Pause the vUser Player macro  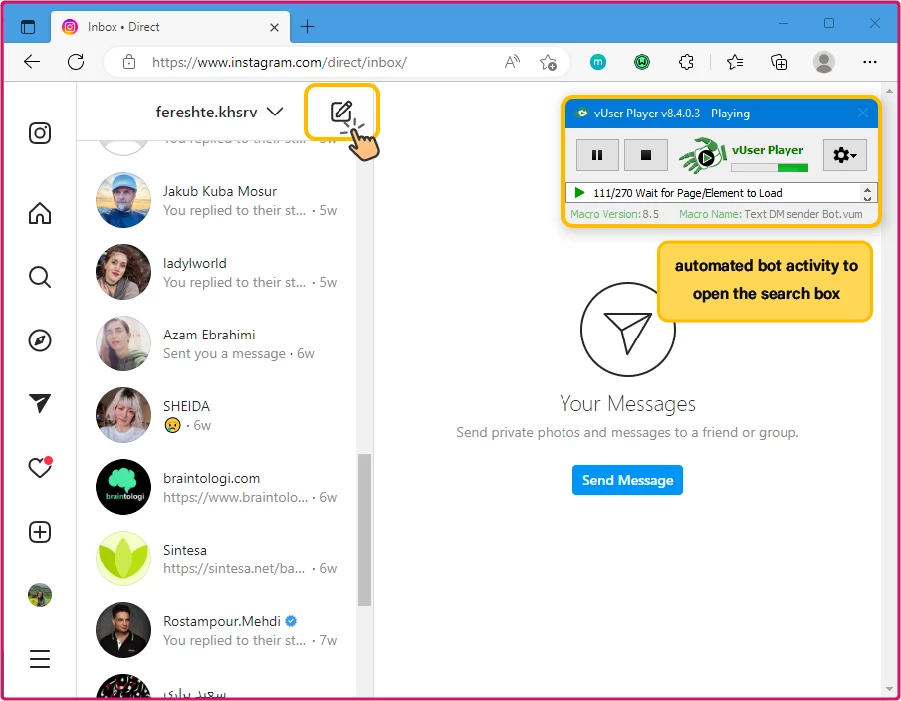pyautogui.click(x=597, y=155)
